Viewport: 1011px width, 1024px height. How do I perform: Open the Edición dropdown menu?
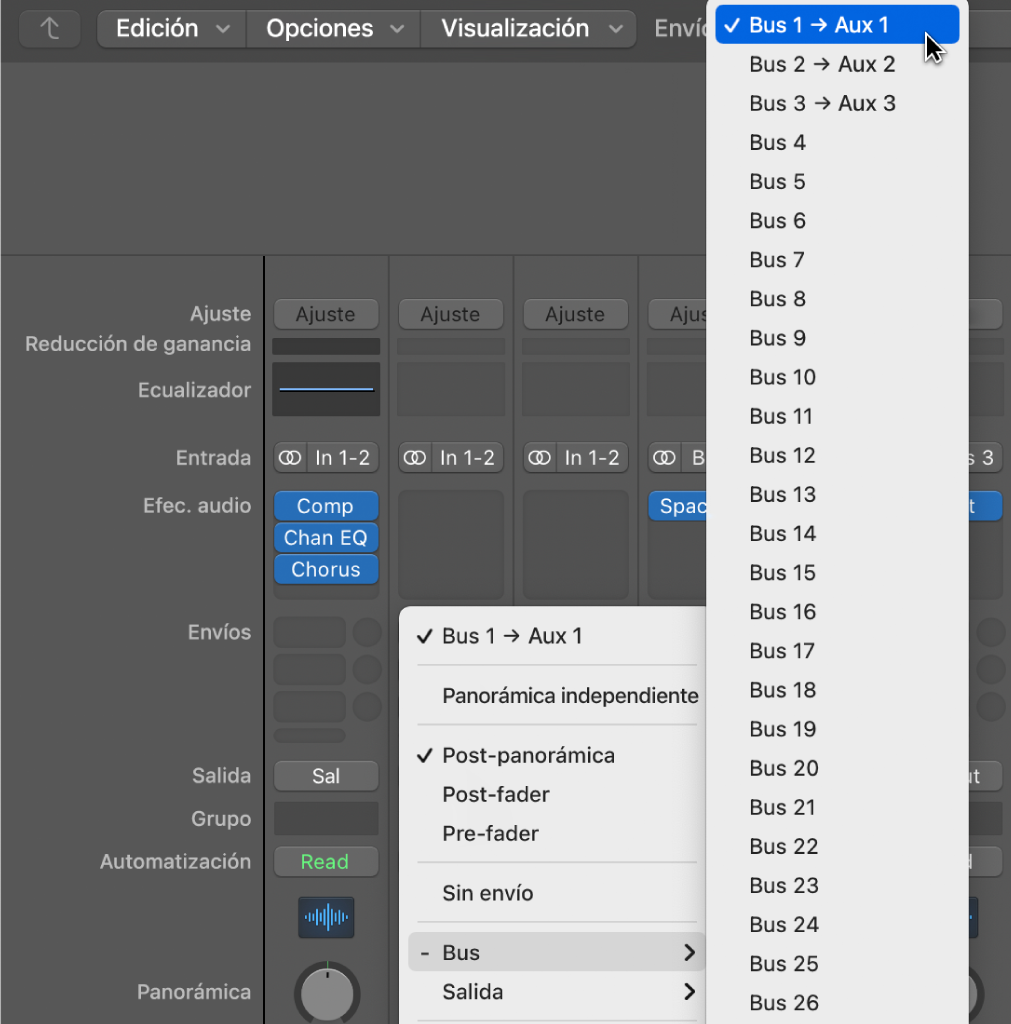click(x=172, y=29)
